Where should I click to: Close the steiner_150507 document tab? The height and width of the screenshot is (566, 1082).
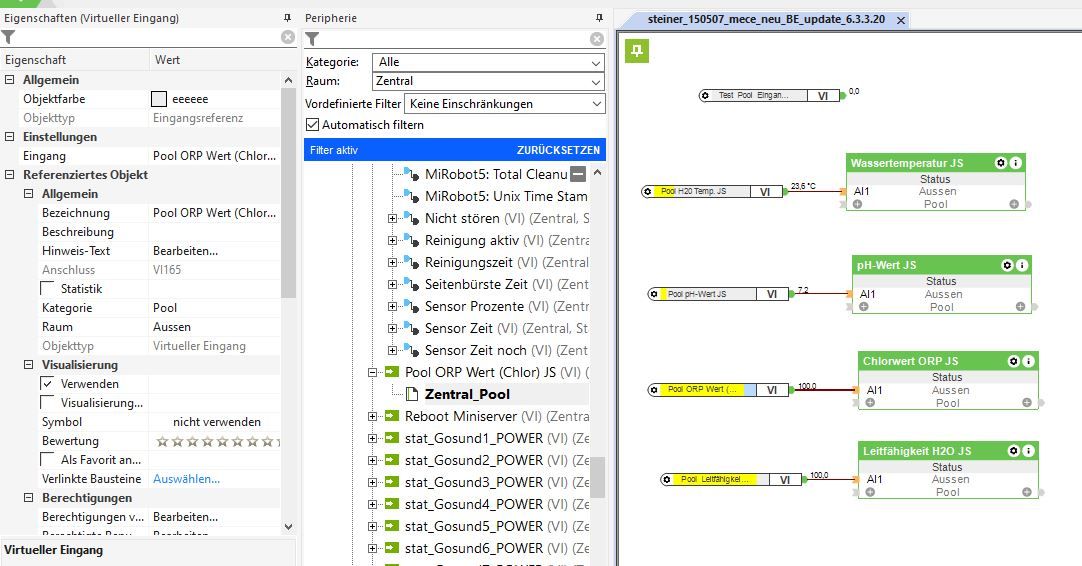pyautogui.click(x=901, y=20)
